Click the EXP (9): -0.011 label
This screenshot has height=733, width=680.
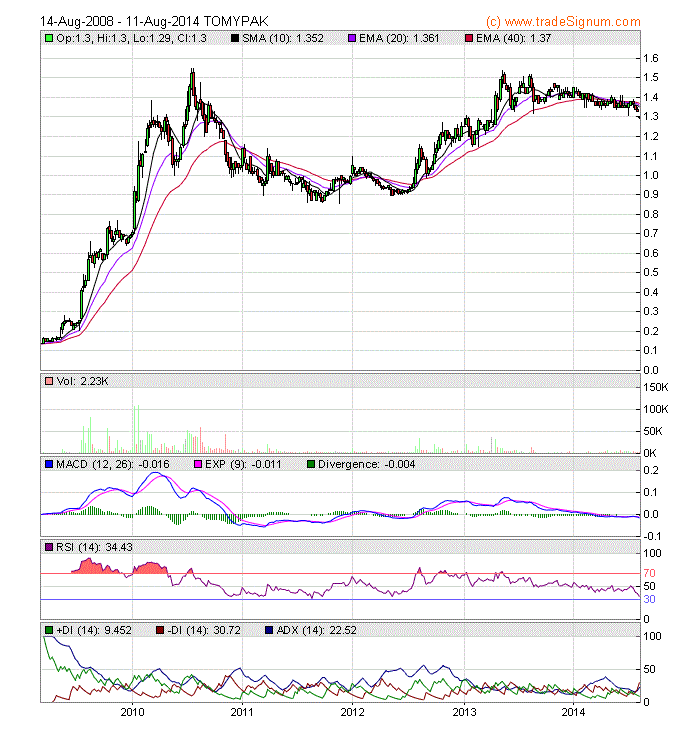(243, 464)
